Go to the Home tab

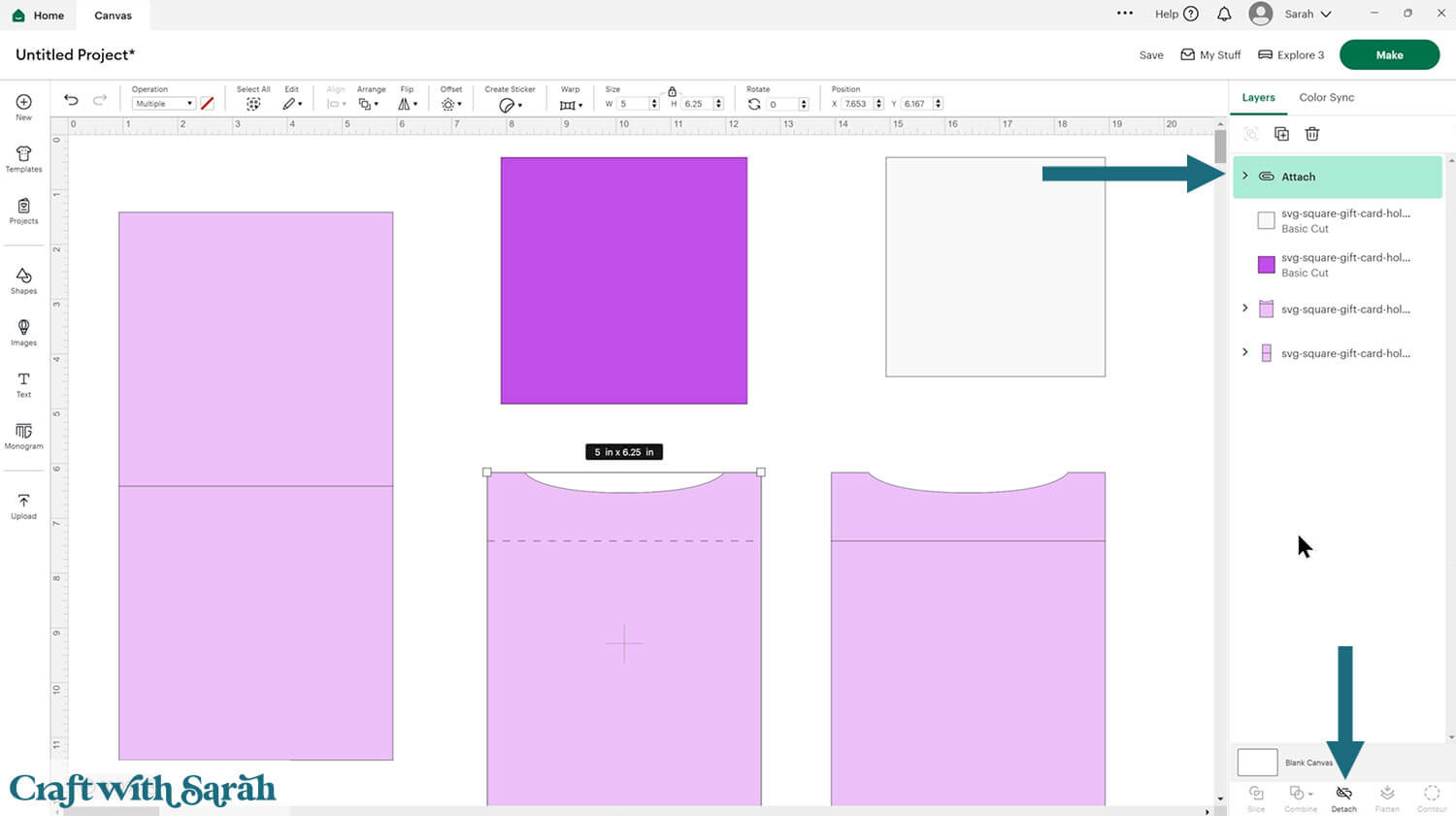(39, 16)
